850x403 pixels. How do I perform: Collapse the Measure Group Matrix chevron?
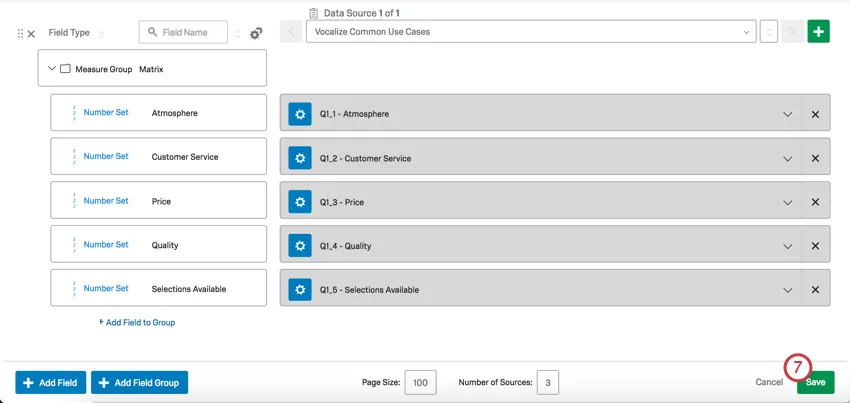pos(52,69)
